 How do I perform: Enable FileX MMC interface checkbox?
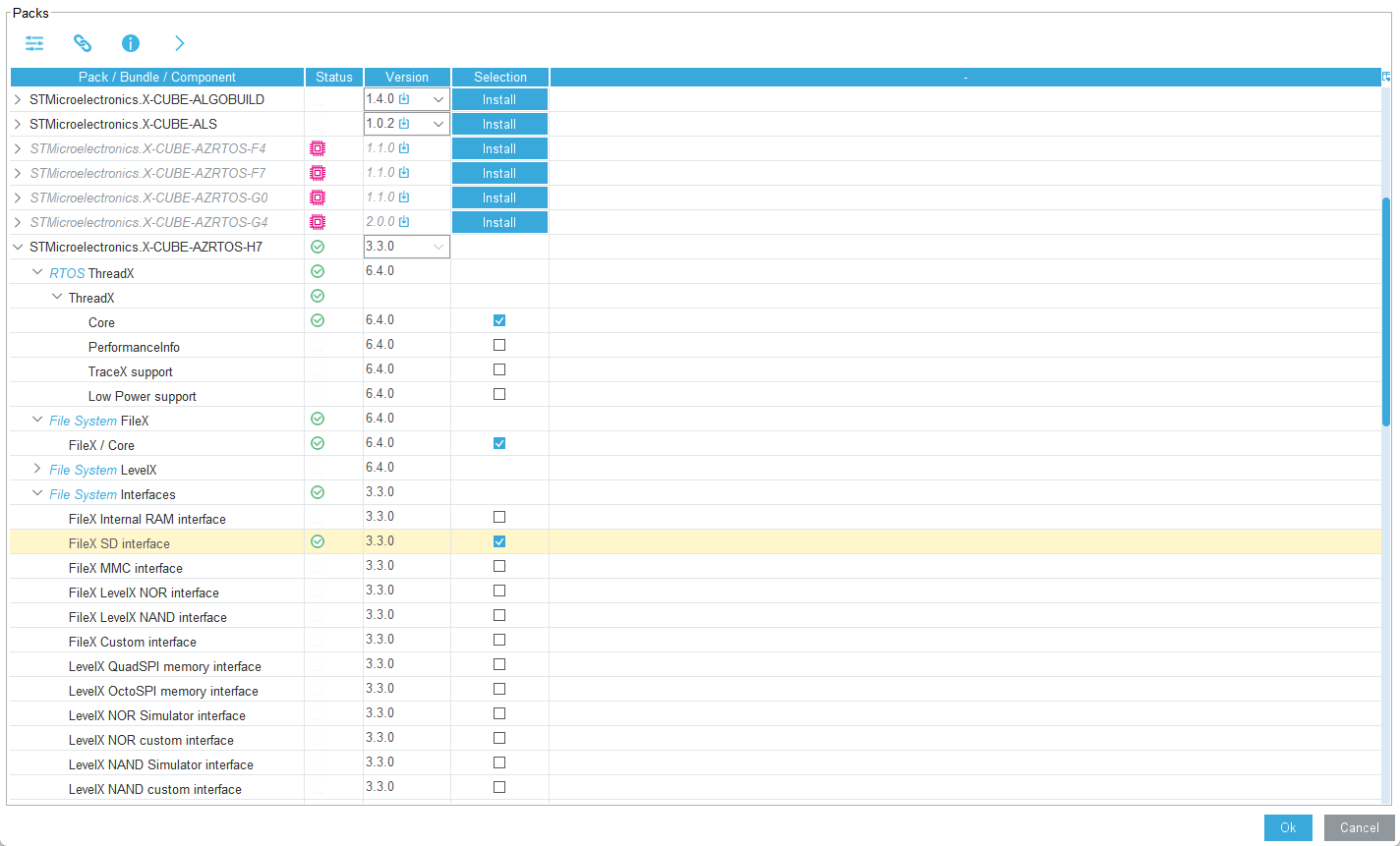(499, 566)
